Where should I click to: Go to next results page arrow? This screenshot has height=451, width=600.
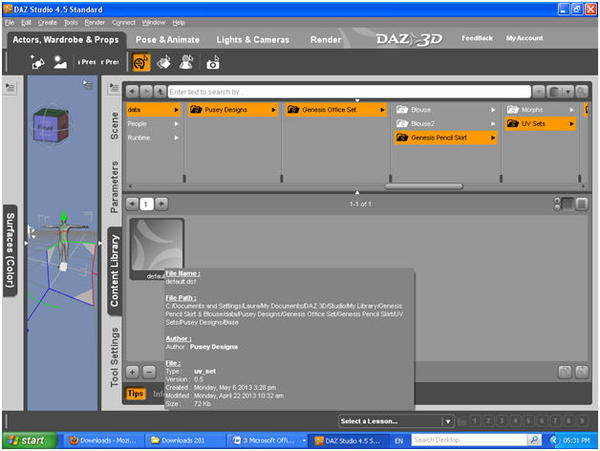click(x=162, y=204)
